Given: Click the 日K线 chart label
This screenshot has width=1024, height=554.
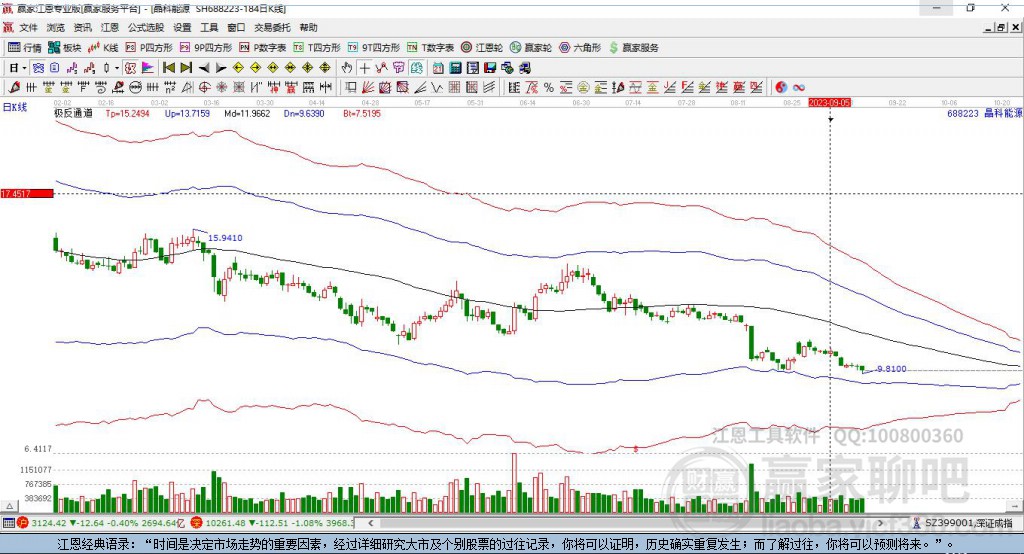Looking at the screenshot, I should click(x=15, y=107).
